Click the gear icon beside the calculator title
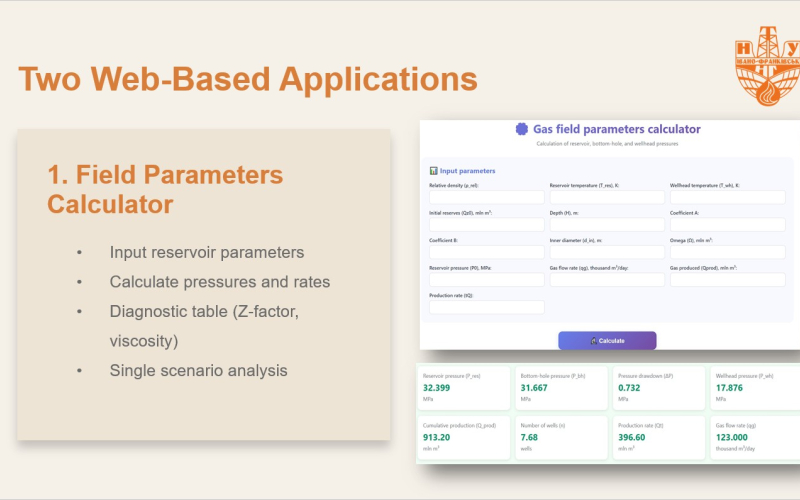800x500 pixels. click(x=521, y=129)
